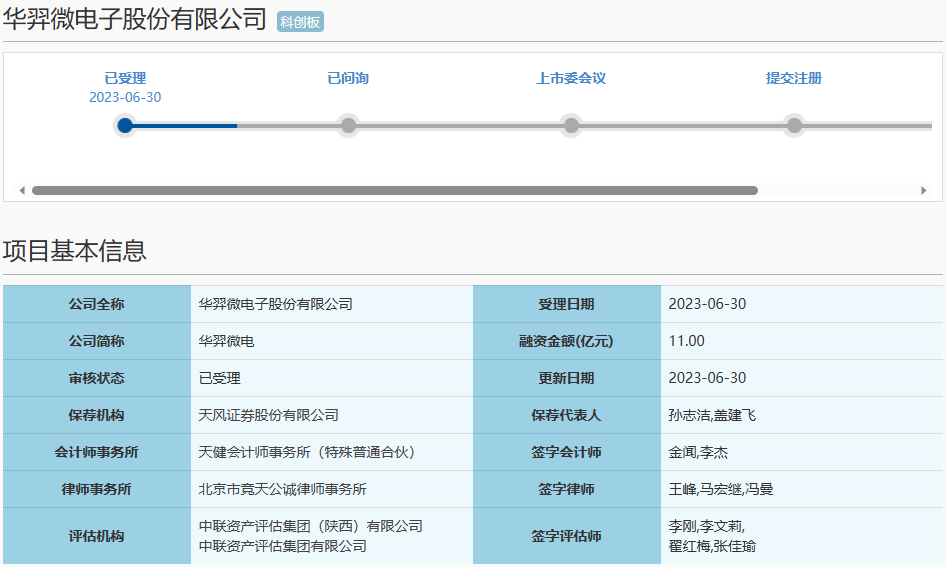
Task: Click the 金闻,李杰 cell
Action: [801, 452]
